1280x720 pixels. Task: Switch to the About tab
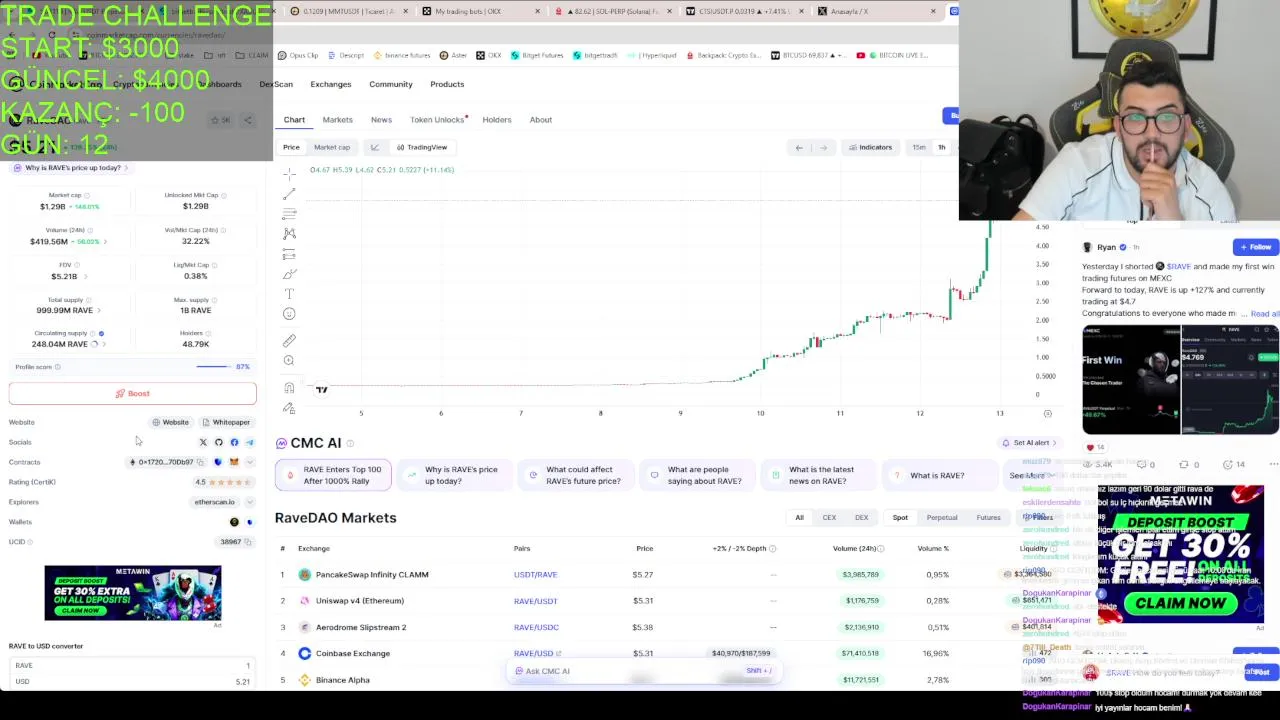click(541, 120)
